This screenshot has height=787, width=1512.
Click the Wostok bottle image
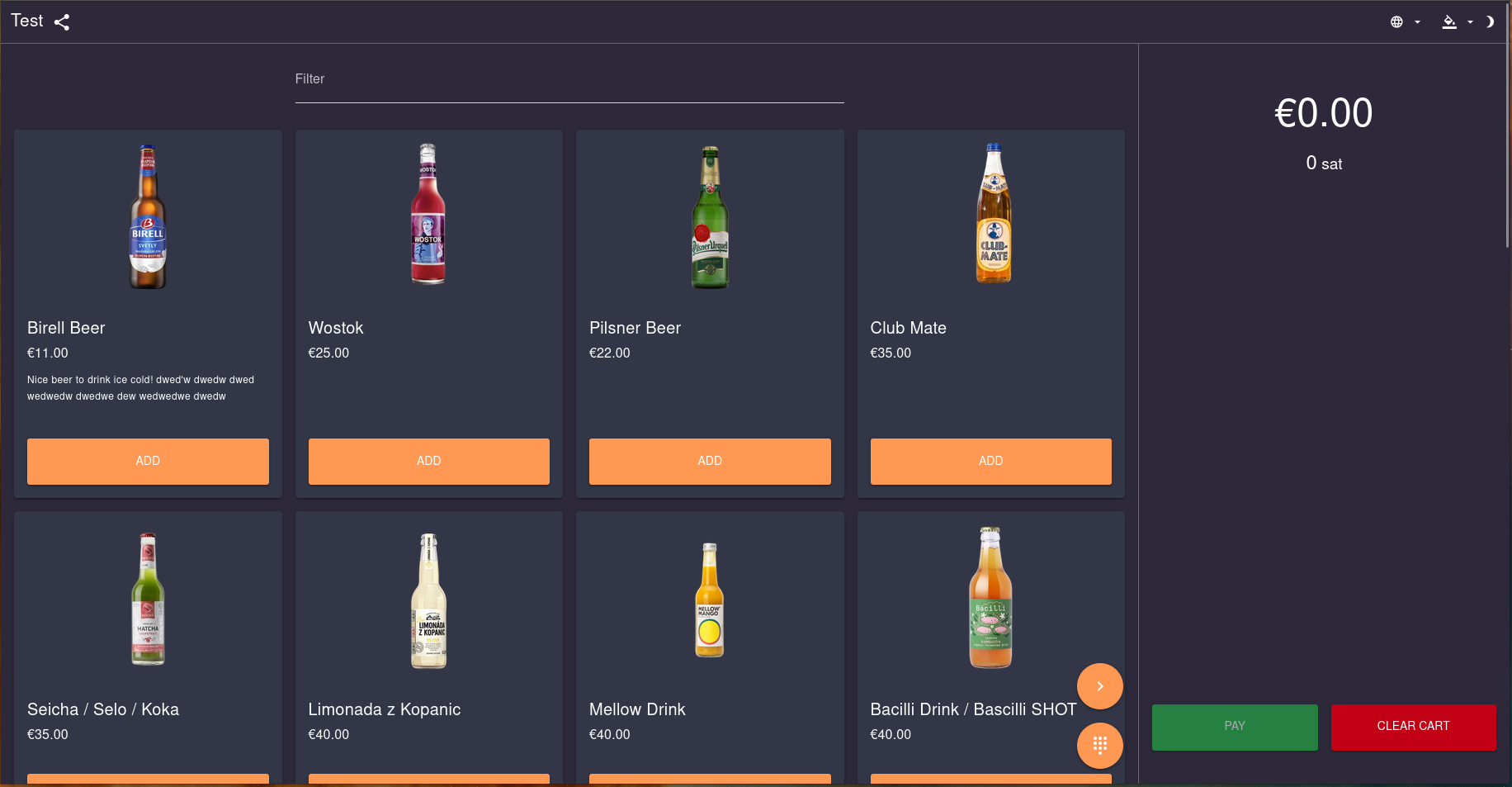428,215
